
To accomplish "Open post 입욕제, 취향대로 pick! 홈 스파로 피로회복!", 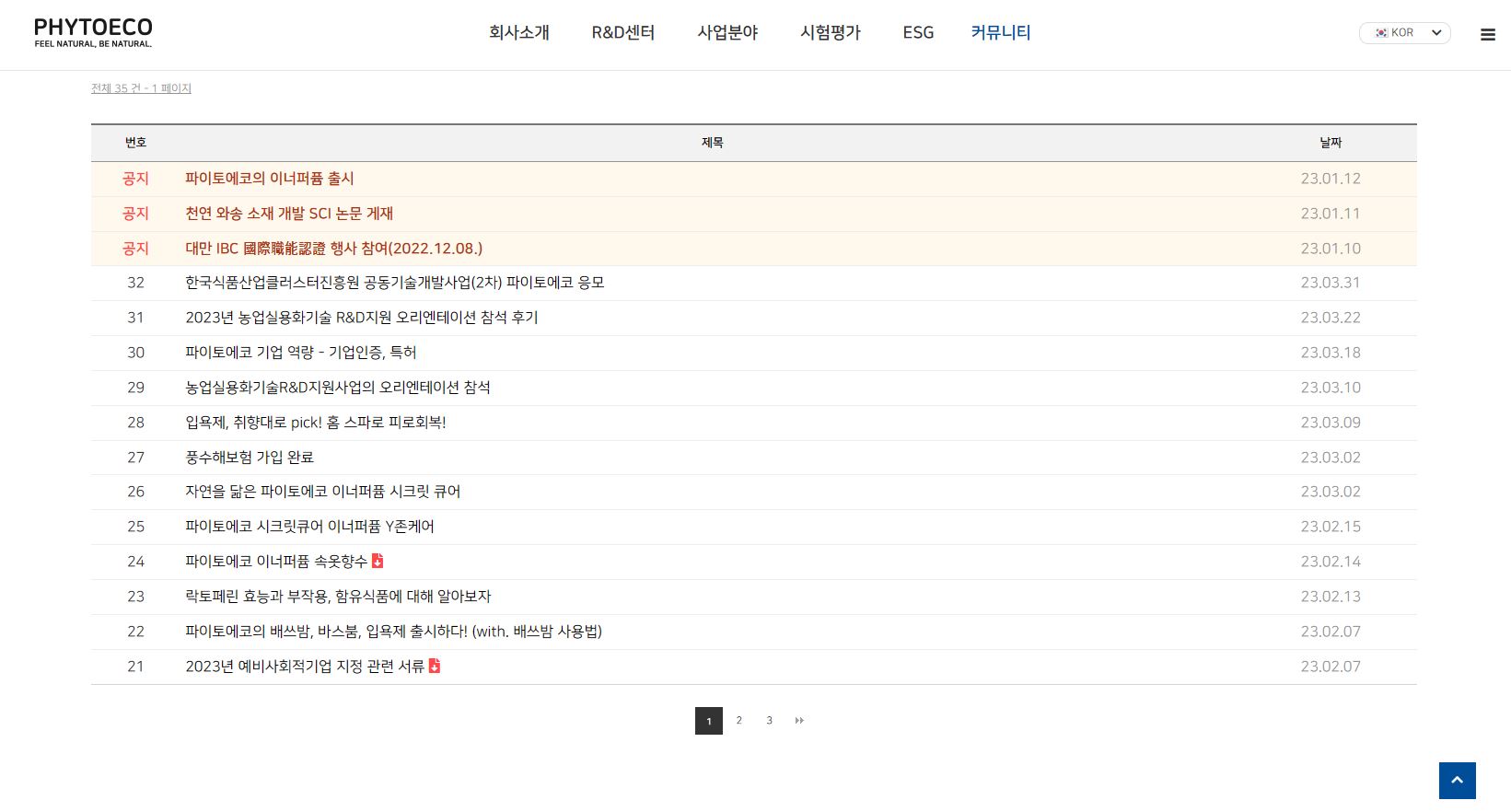I will (316, 423).
